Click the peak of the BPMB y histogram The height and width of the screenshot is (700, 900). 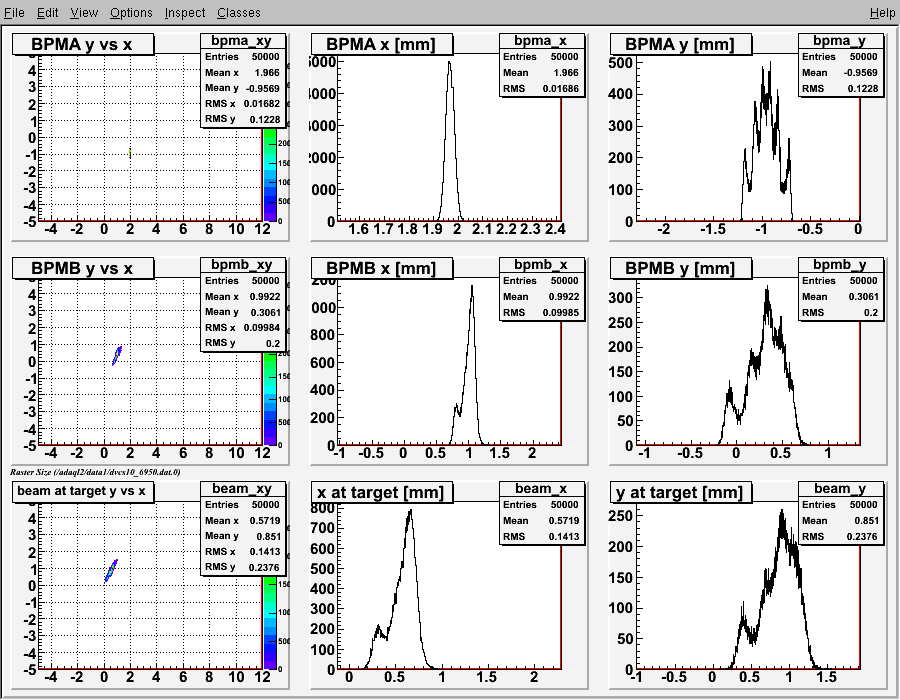pyautogui.click(x=767, y=288)
